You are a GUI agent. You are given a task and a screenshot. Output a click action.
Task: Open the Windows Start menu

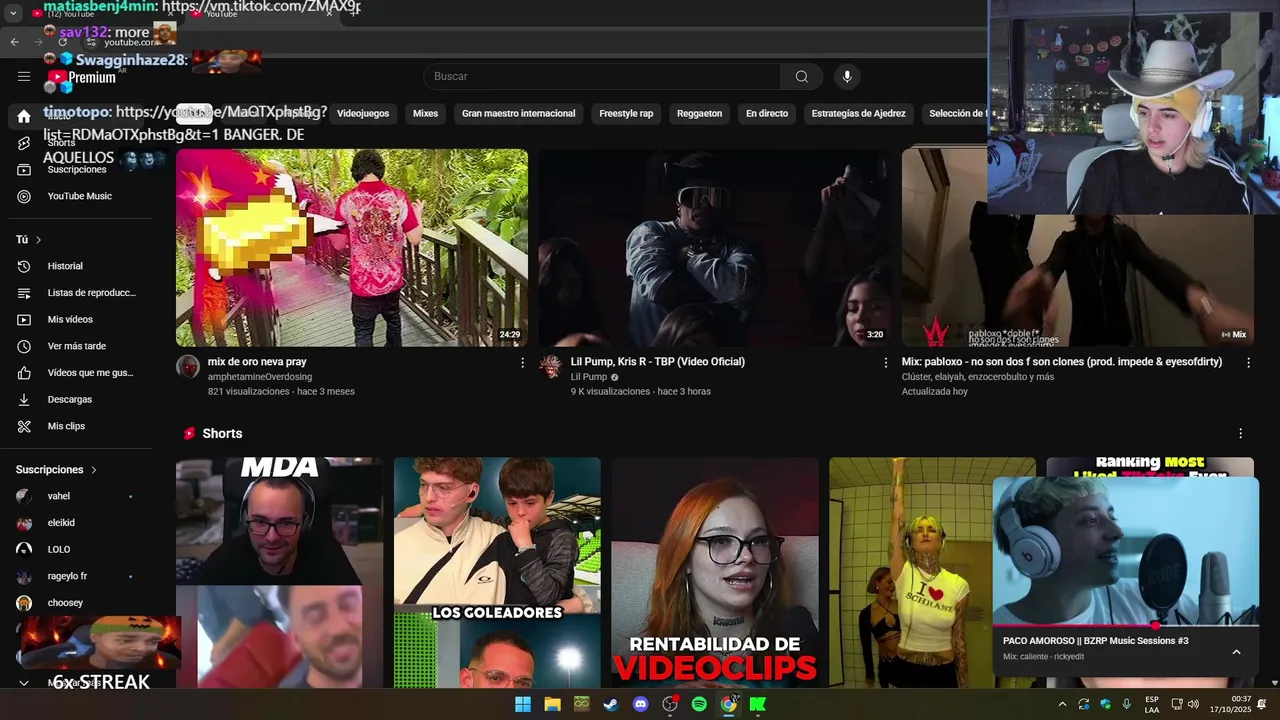(522, 704)
